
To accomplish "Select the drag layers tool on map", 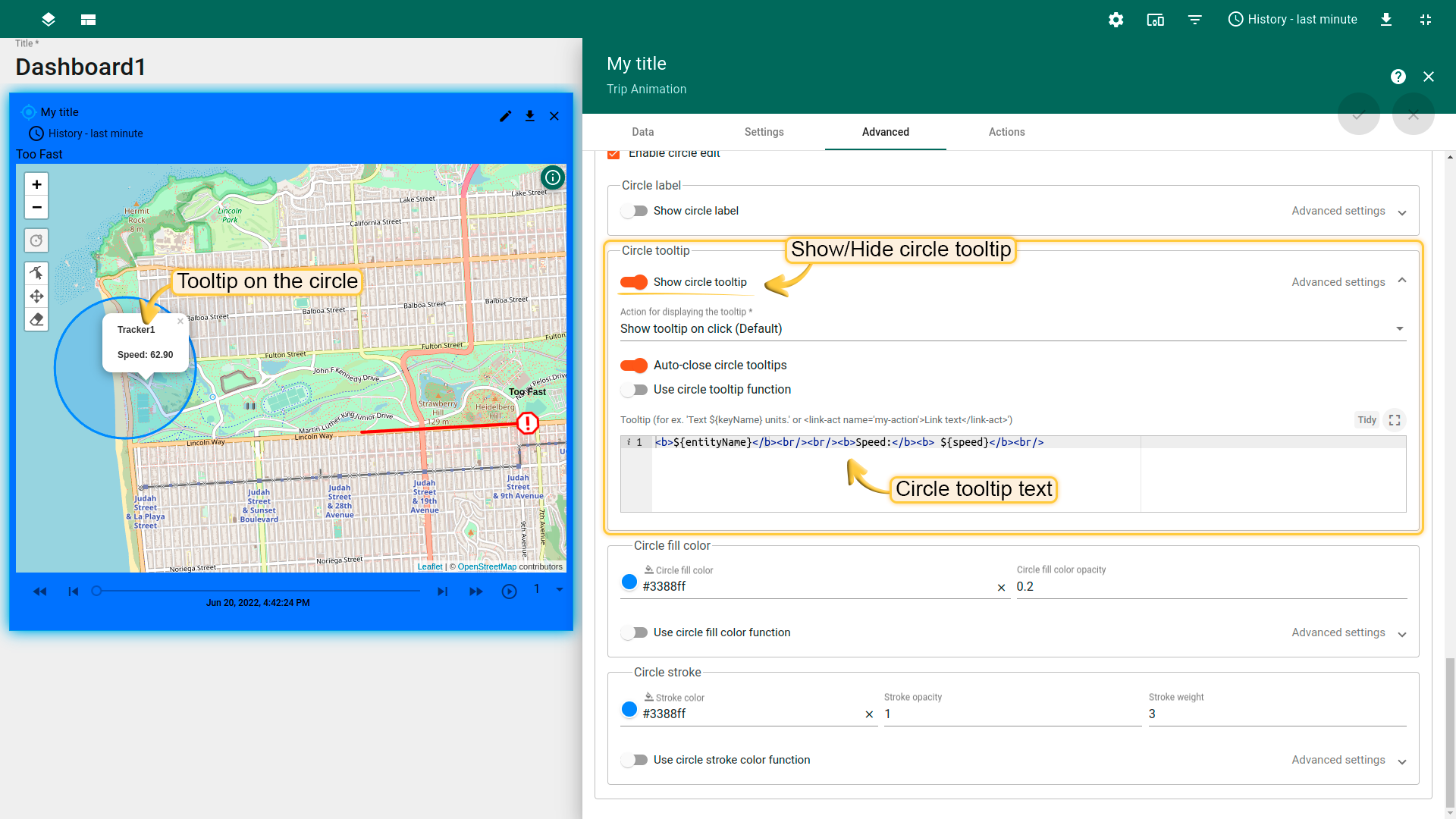I will coord(36,296).
